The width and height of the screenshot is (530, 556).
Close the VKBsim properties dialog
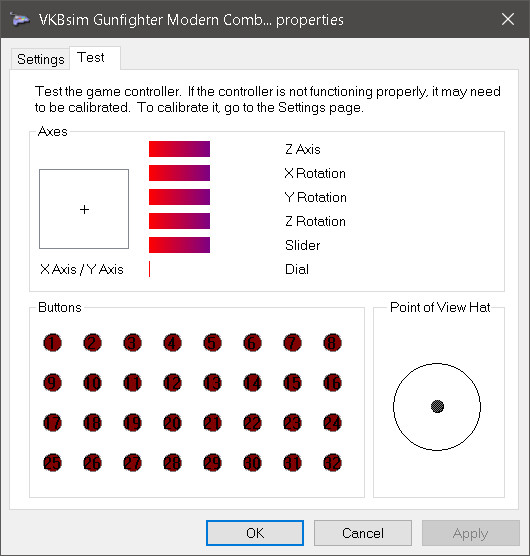click(508, 19)
